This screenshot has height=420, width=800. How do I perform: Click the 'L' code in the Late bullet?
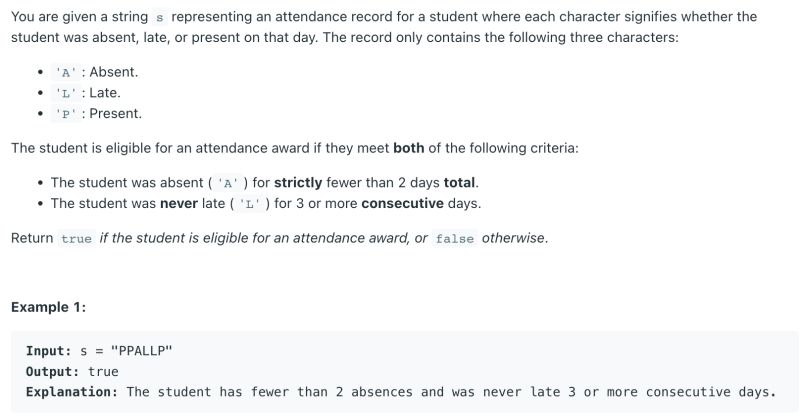click(x=65, y=93)
